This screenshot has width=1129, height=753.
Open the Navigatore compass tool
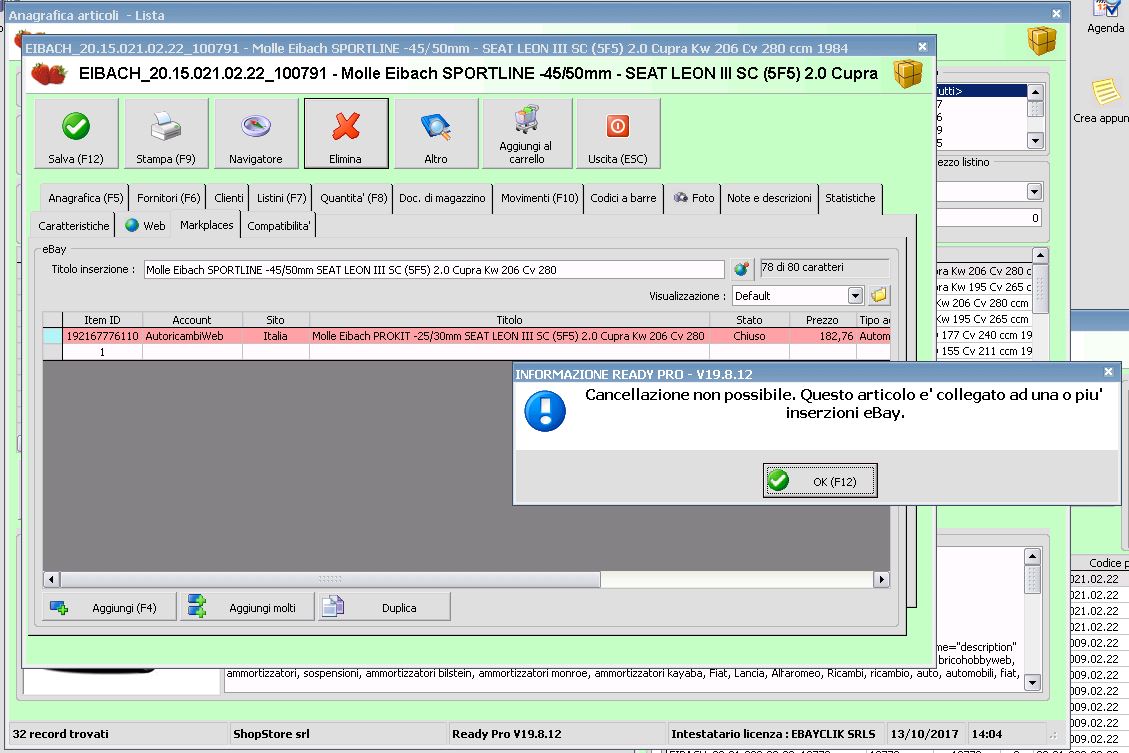(x=256, y=134)
